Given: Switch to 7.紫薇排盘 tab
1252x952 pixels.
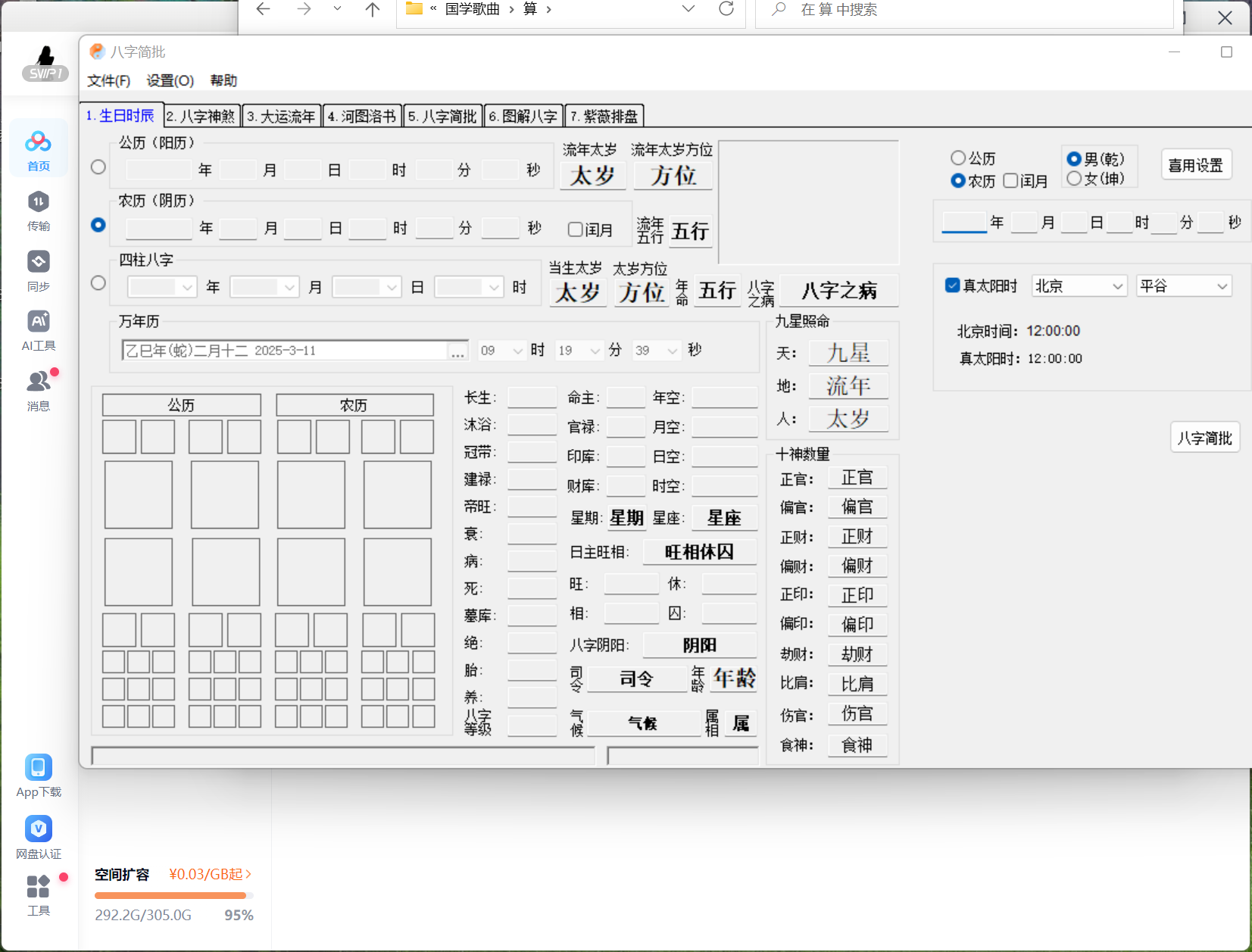Looking at the screenshot, I should [x=604, y=116].
